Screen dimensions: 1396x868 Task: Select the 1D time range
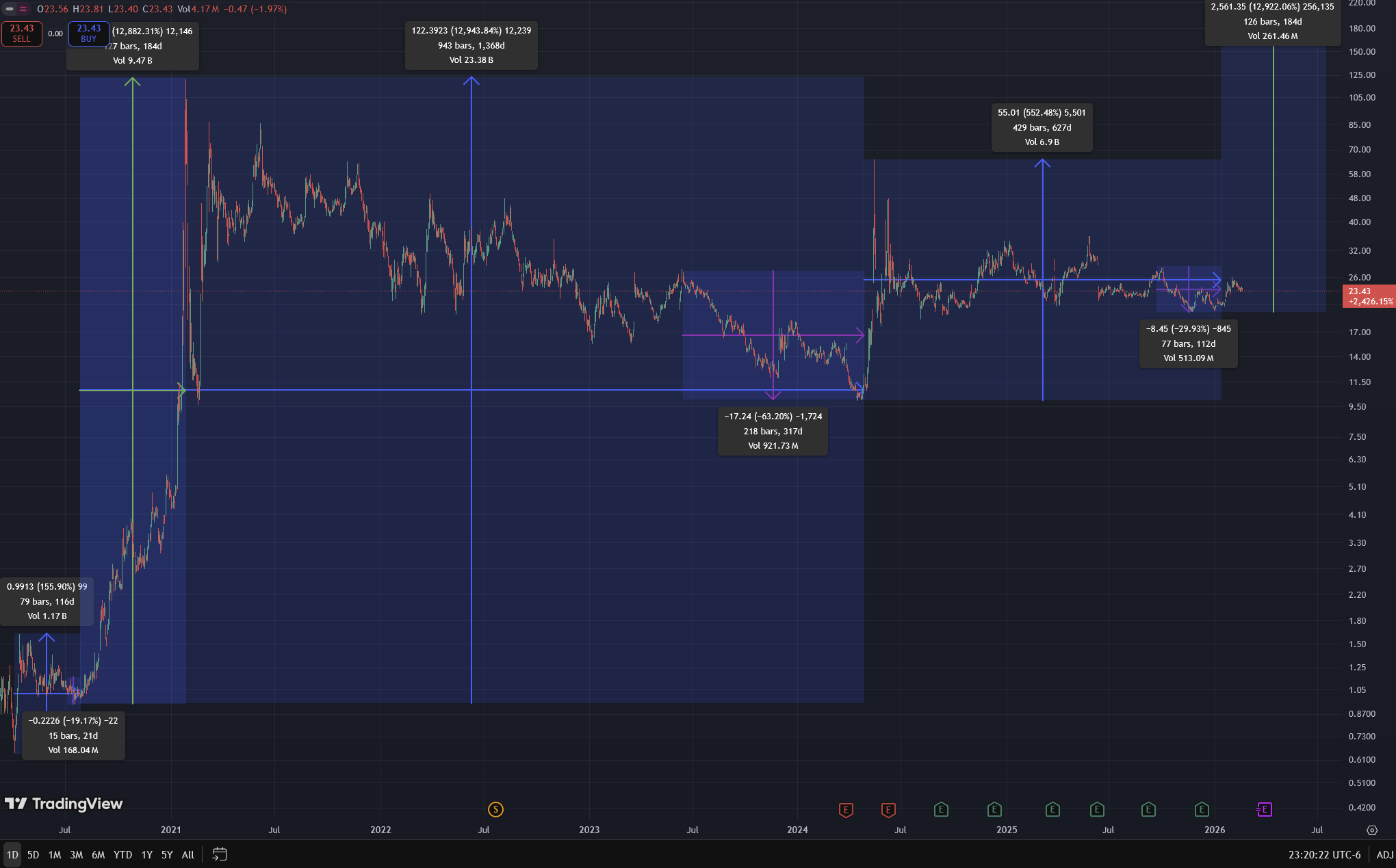tap(12, 854)
